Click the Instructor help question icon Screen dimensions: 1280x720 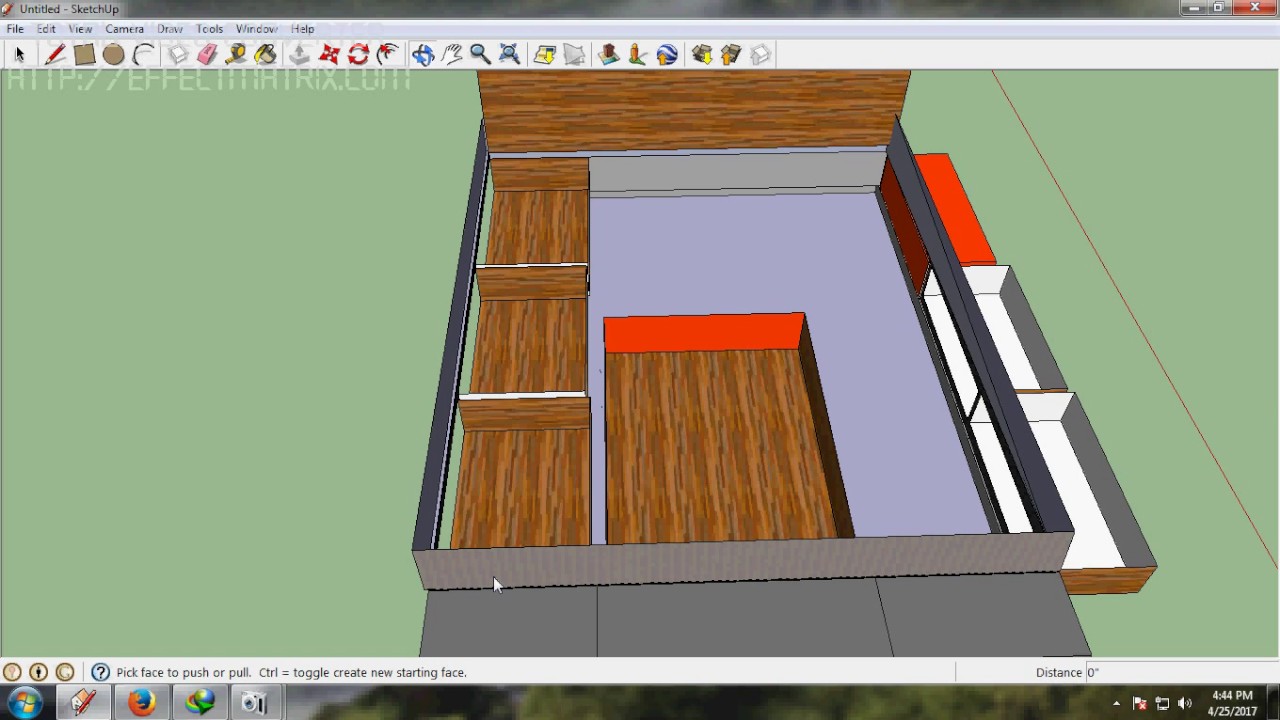tap(100, 672)
